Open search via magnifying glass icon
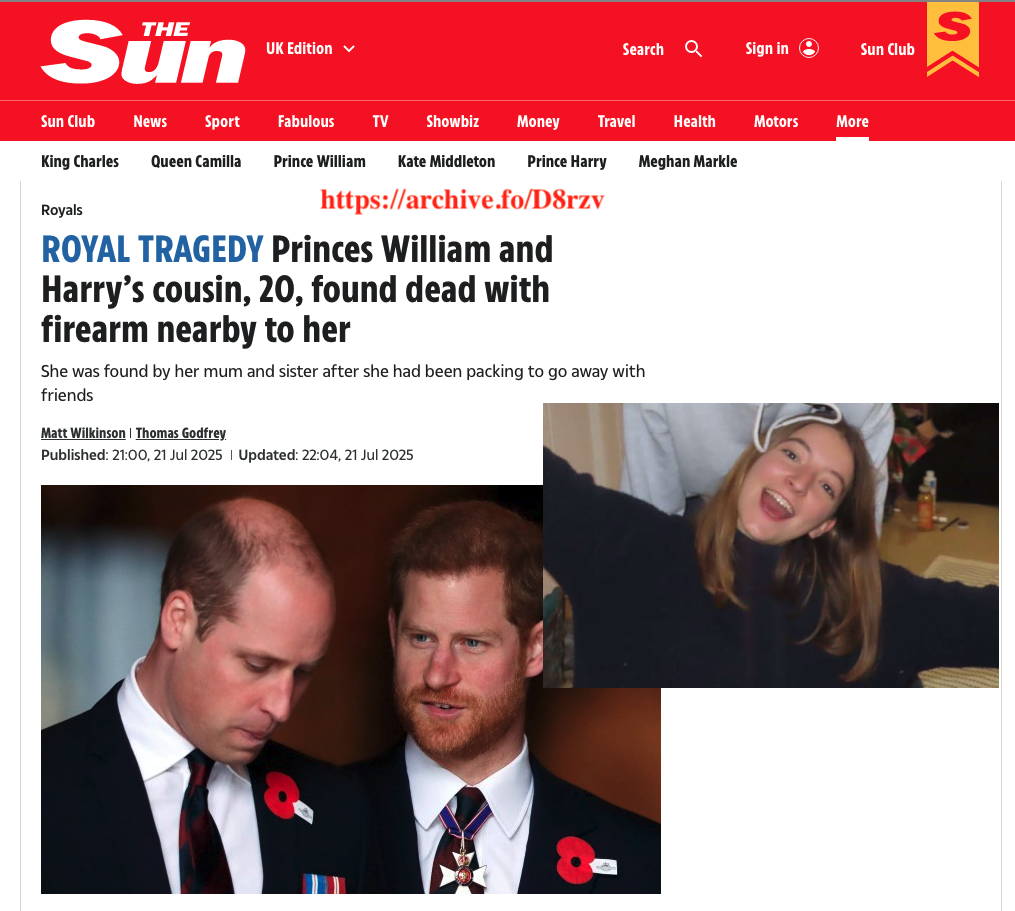Viewport: 1015px width, 911px height. coord(693,49)
